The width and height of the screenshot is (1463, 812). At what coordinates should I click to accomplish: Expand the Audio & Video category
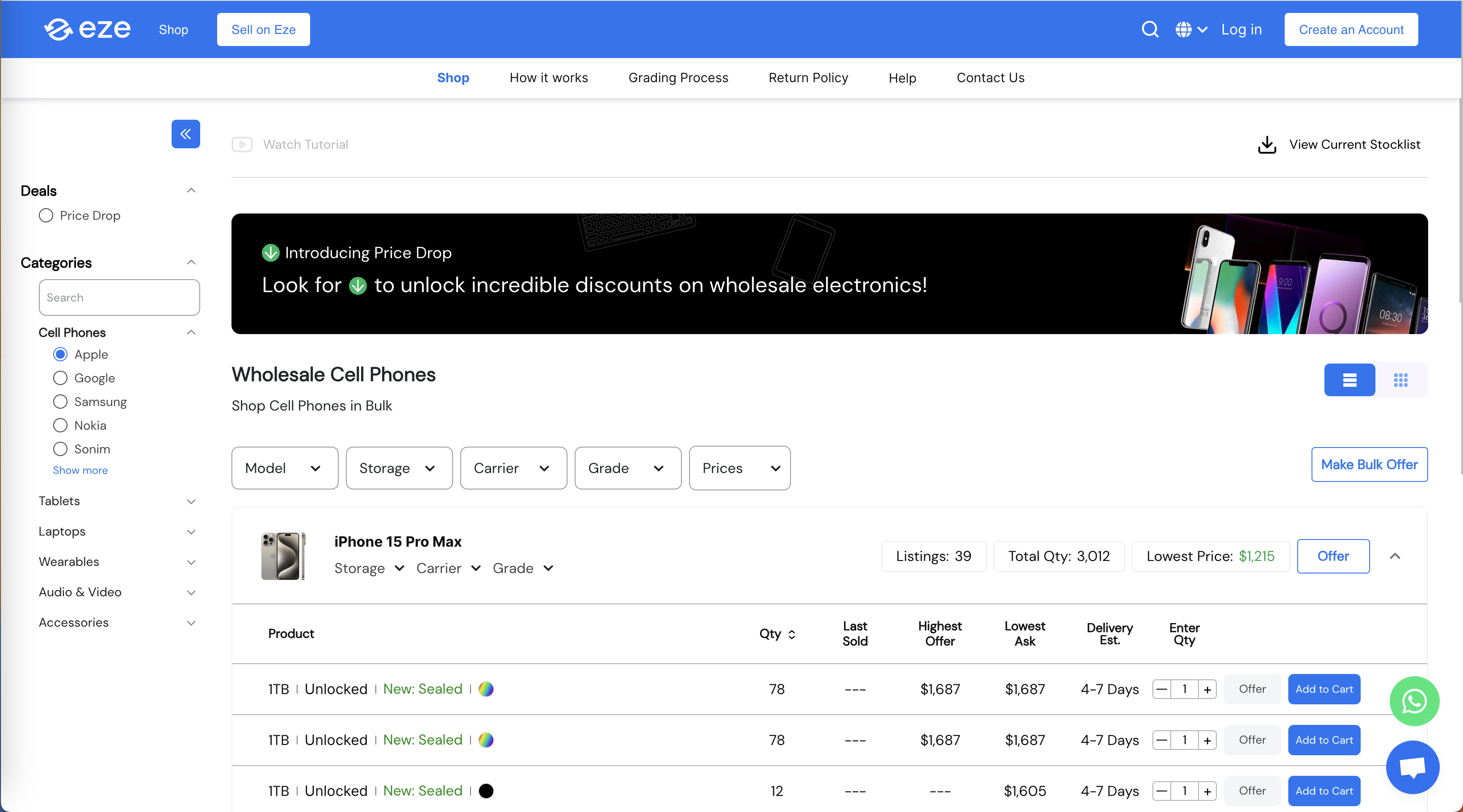(x=191, y=593)
